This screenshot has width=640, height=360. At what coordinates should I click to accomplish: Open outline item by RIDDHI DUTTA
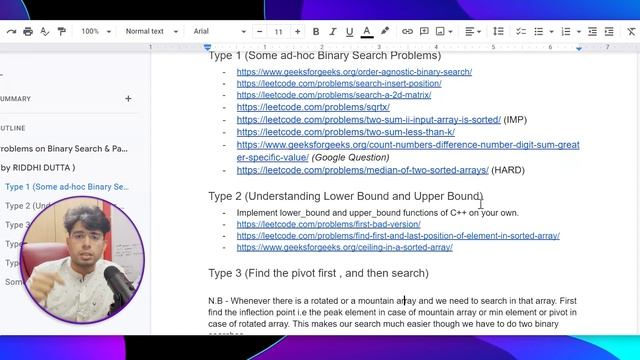pos(38,168)
